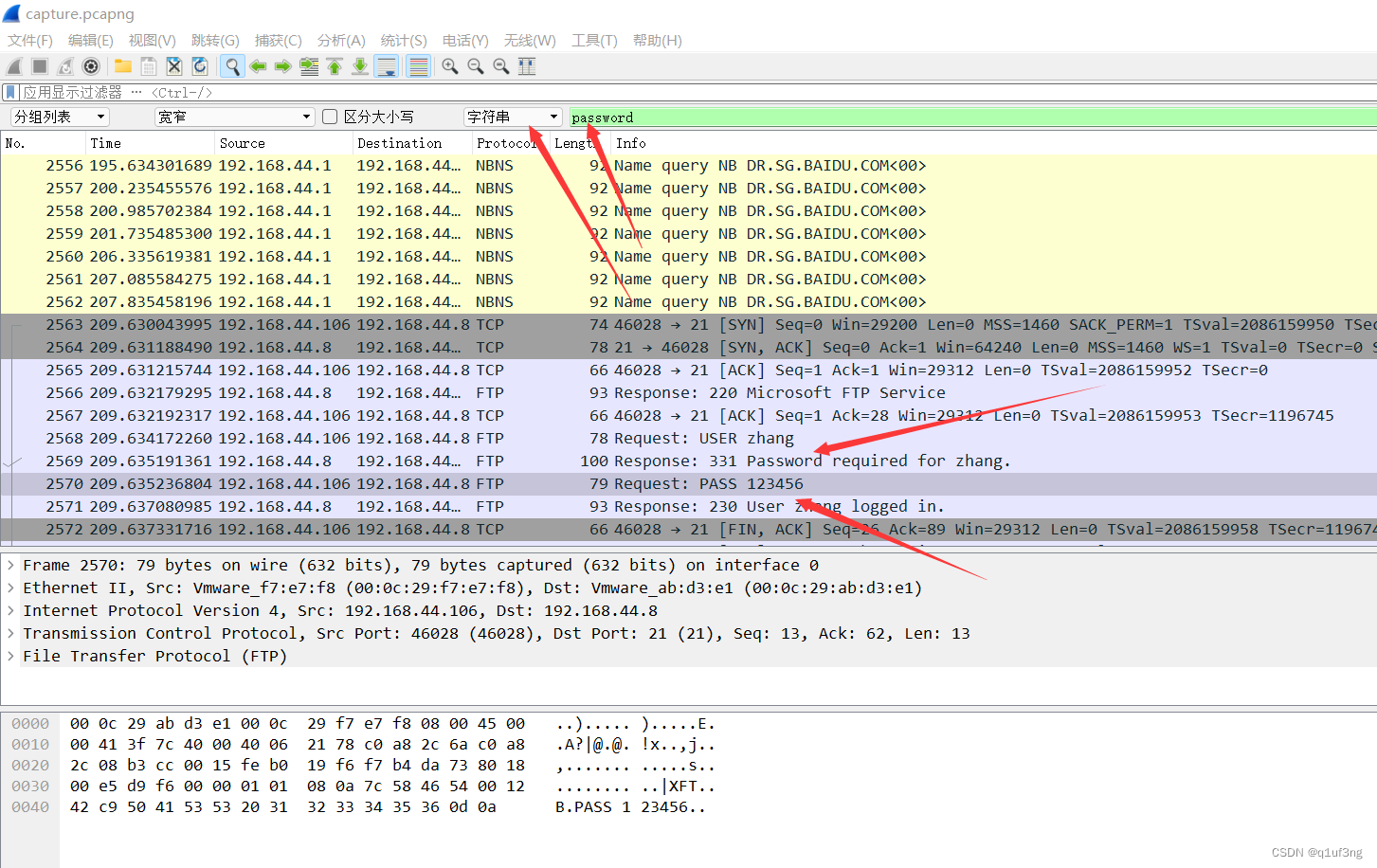The image size is (1377, 868).
Task: Expand the Internet Protocol Version 4 row
Action: click(x=10, y=610)
